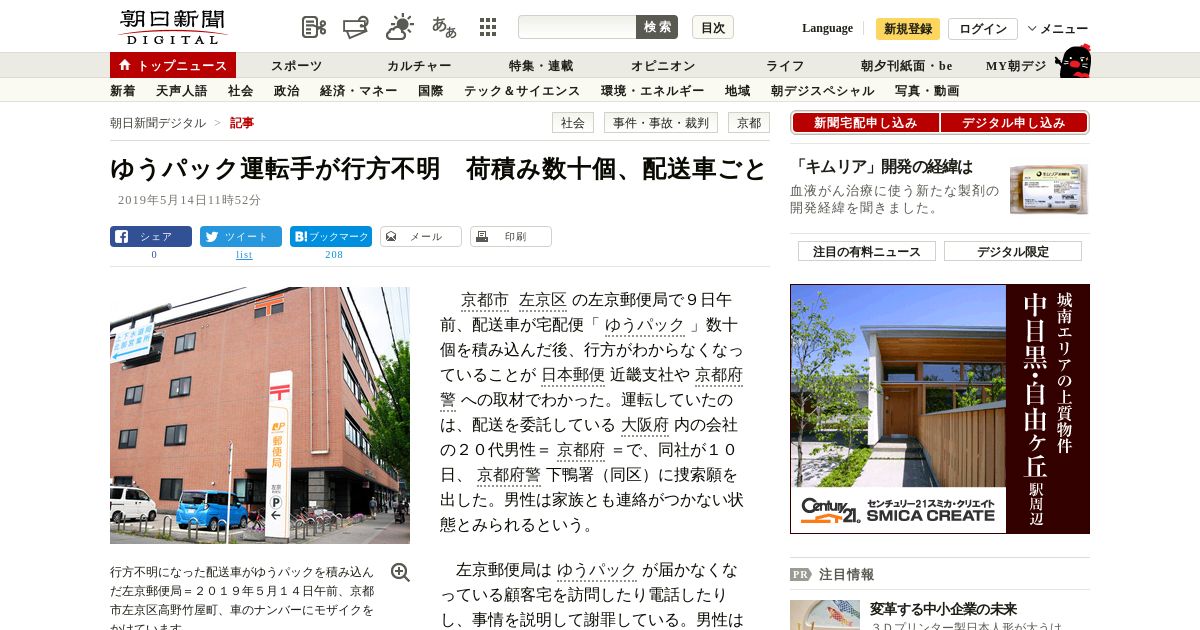Viewport: 1200px width, 630px height.
Task: Click the ログイン button
Action: (983, 29)
